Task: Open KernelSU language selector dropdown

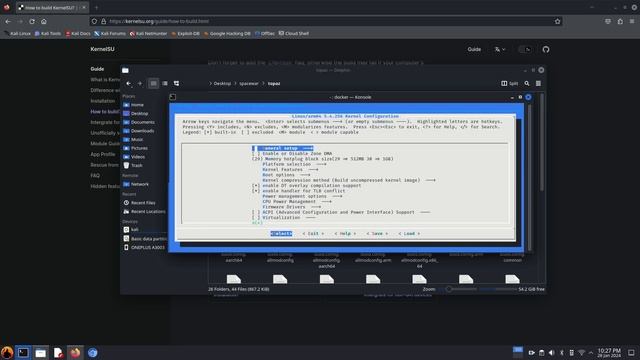Action: click(500, 49)
